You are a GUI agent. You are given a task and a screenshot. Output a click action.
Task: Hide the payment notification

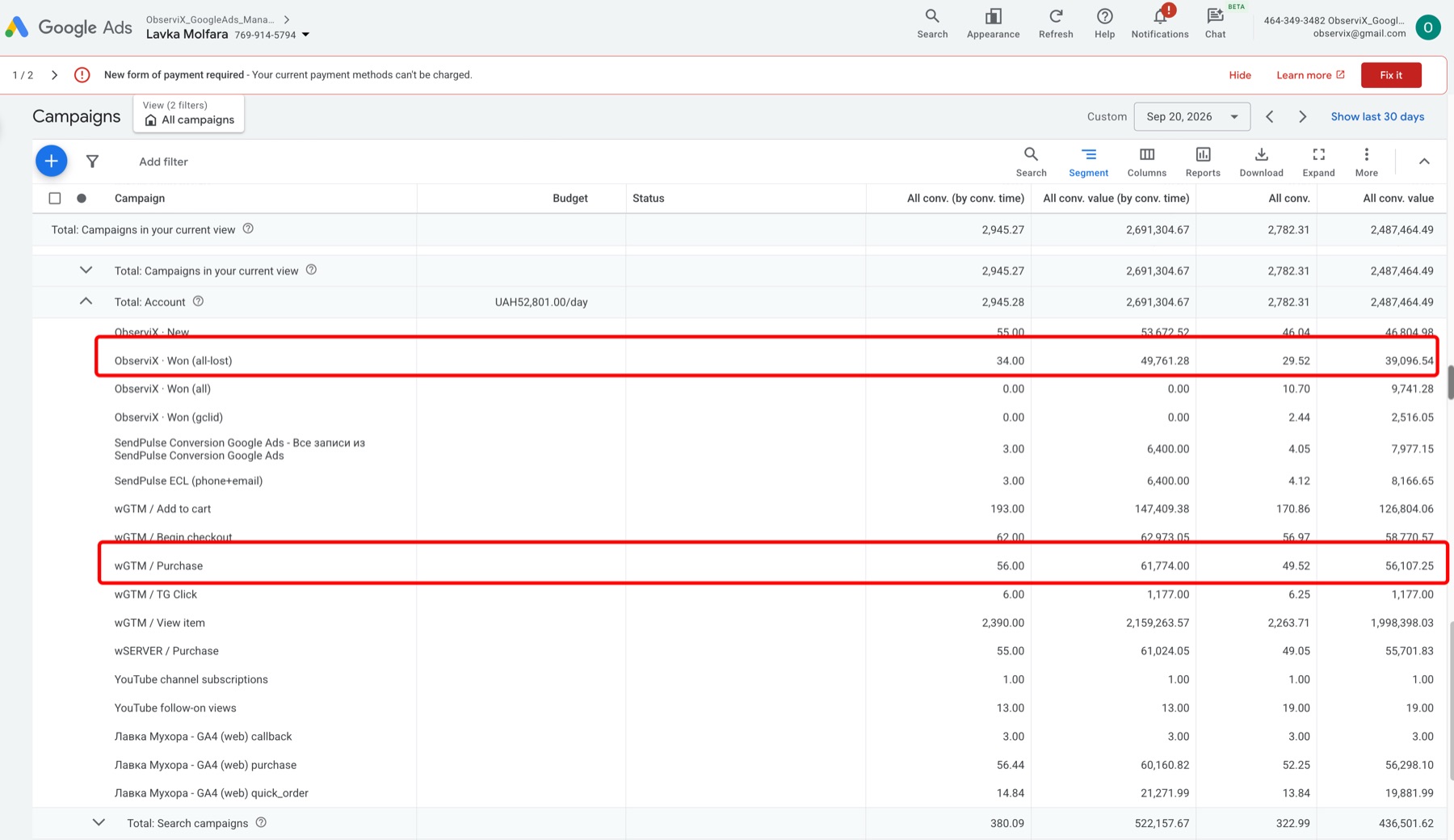click(1240, 75)
